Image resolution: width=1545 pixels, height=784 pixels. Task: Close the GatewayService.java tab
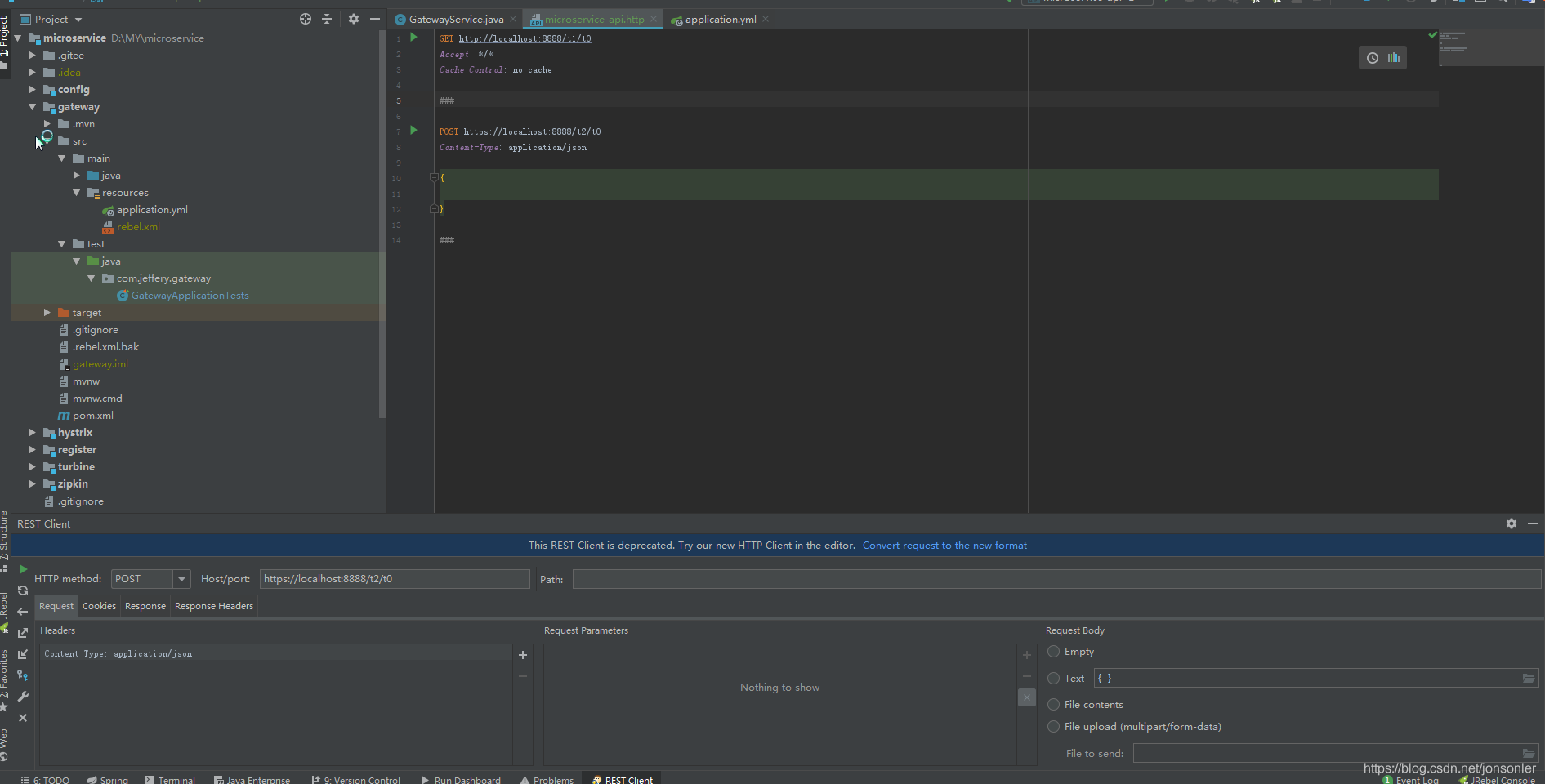tap(513, 19)
